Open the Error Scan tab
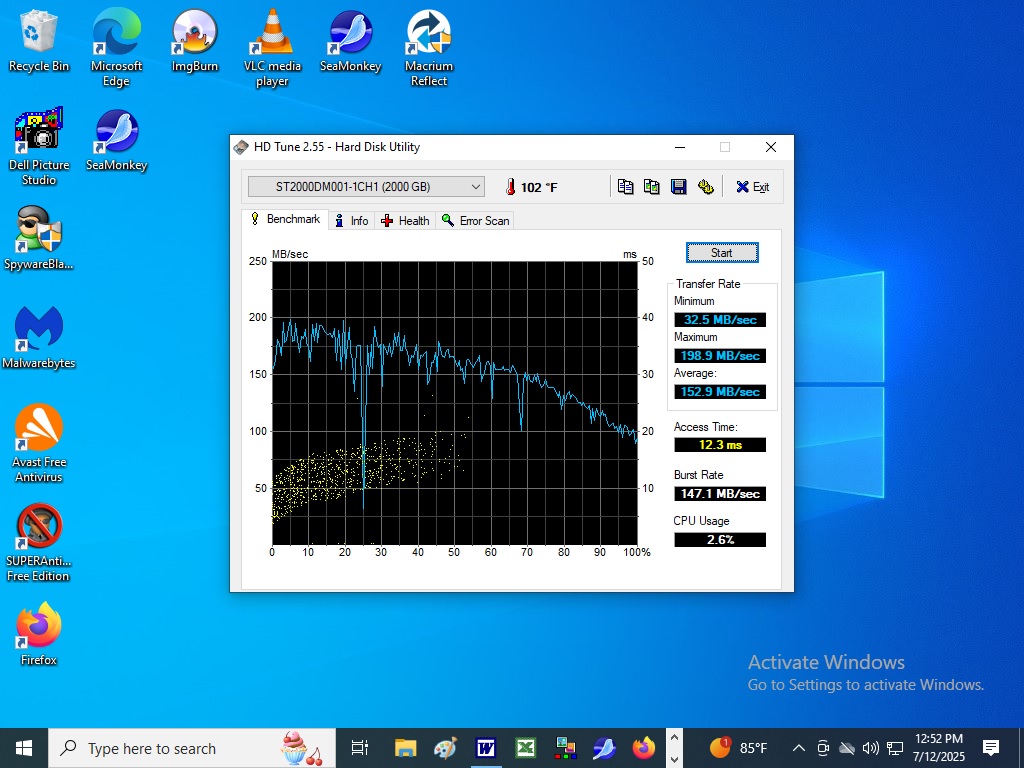This screenshot has height=768, width=1024. pos(475,221)
